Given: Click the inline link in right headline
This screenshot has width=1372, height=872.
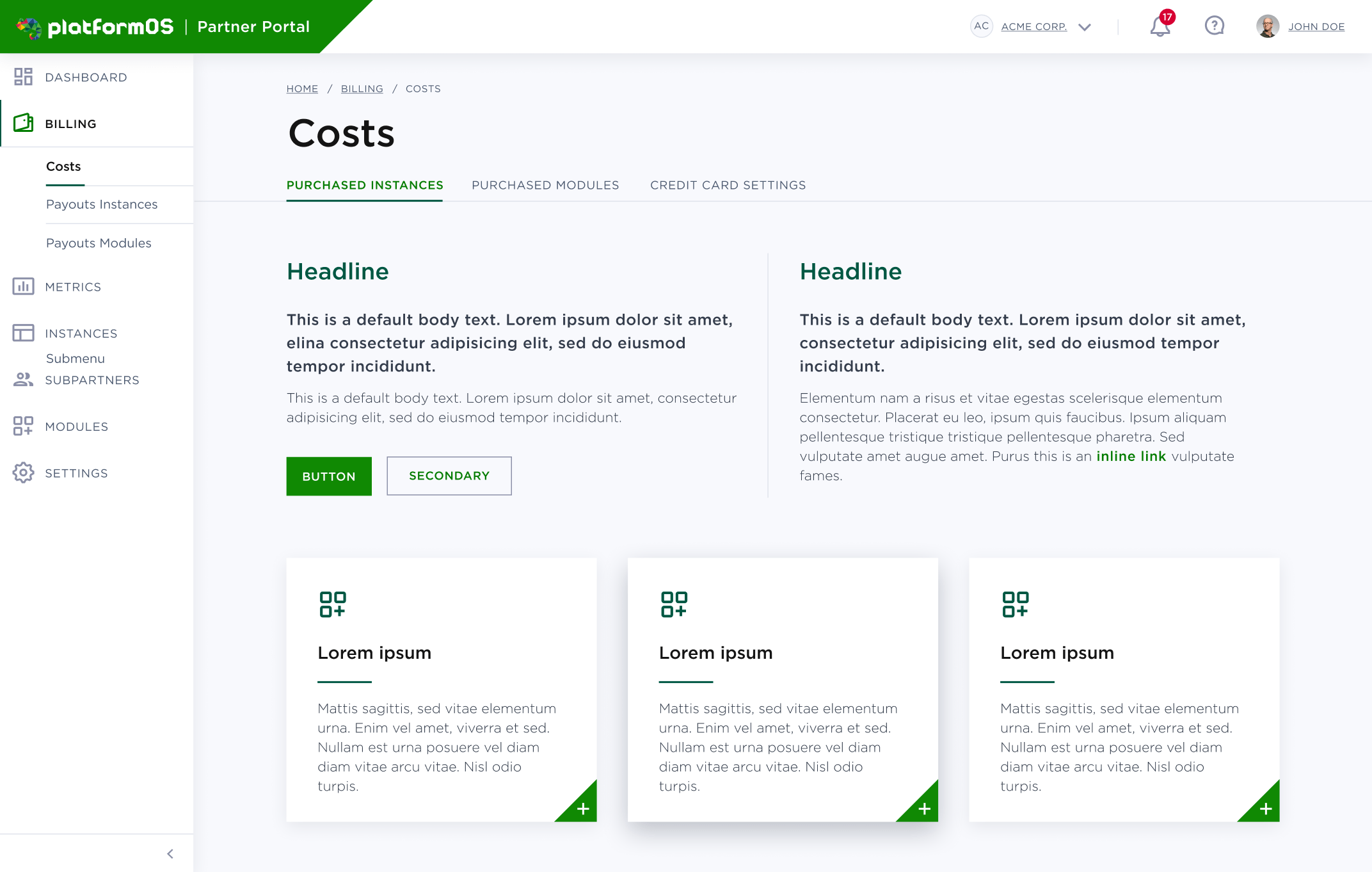Looking at the screenshot, I should pos(1129,456).
